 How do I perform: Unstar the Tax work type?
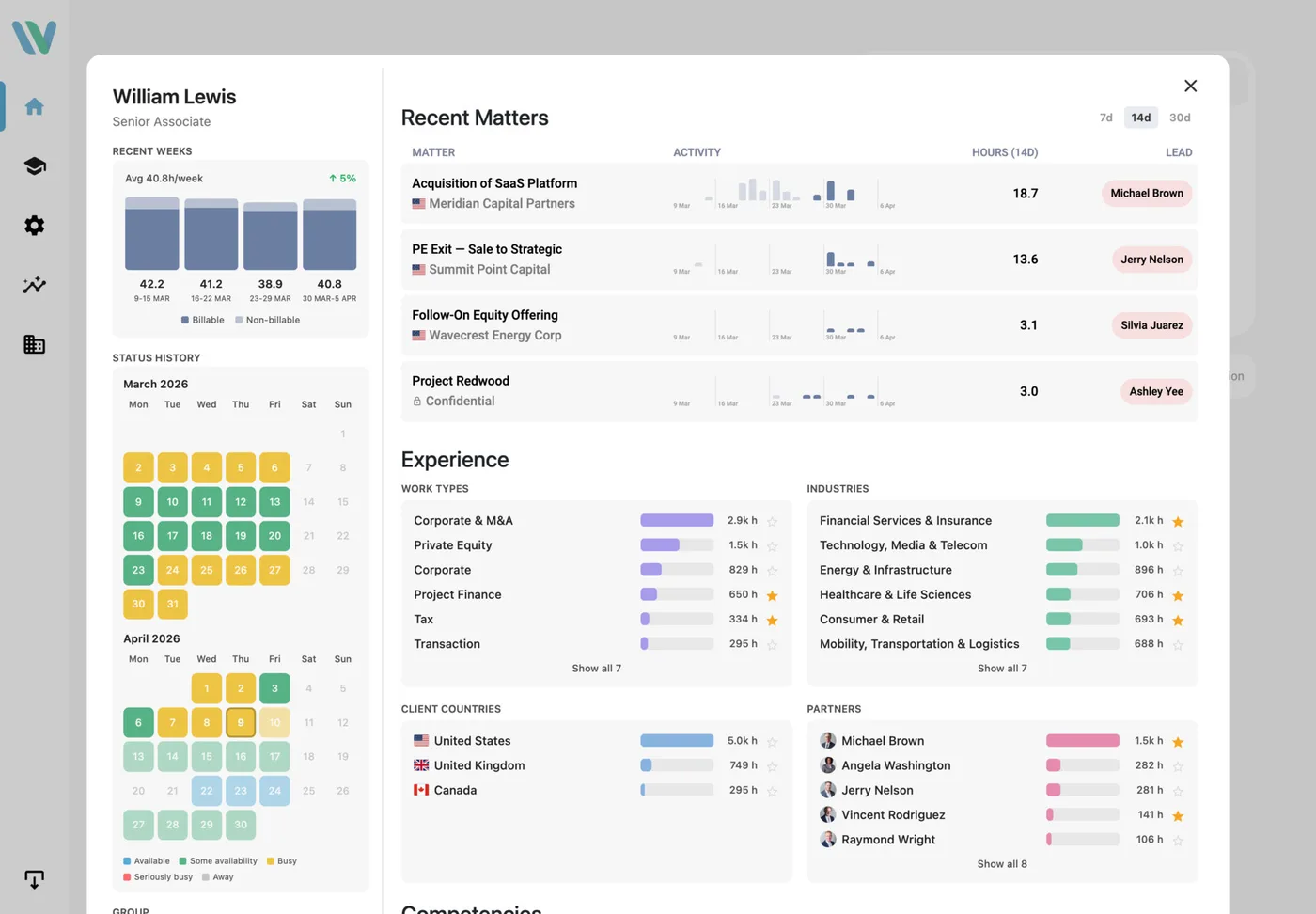[x=772, y=620]
